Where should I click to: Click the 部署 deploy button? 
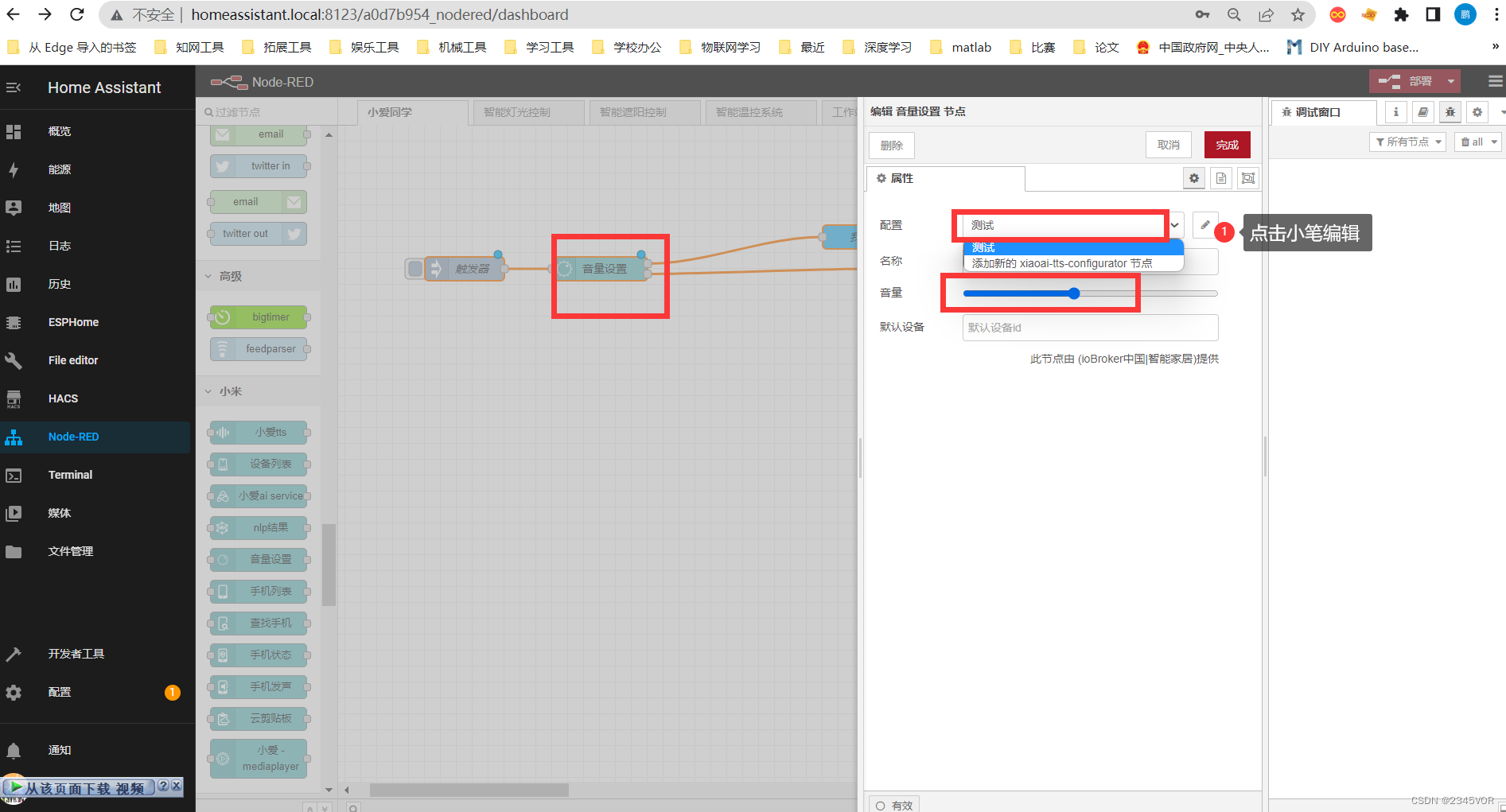(x=1406, y=81)
